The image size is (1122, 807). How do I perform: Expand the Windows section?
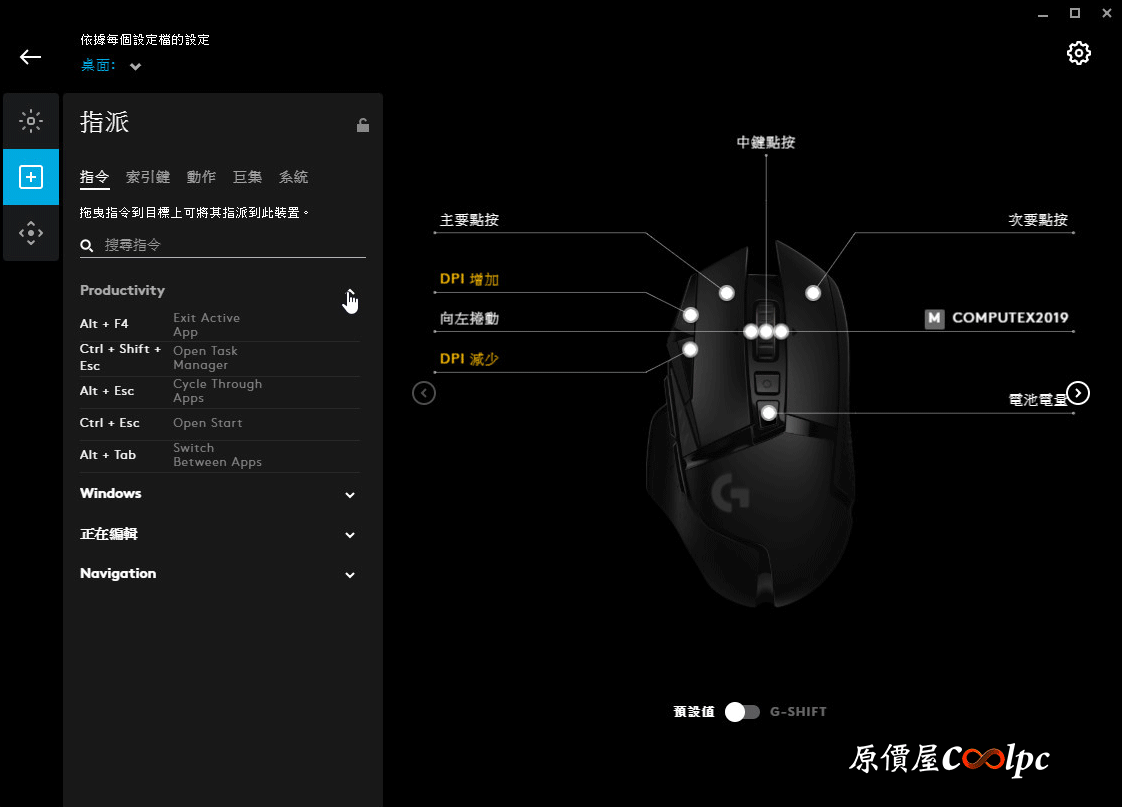pyautogui.click(x=350, y=495)
